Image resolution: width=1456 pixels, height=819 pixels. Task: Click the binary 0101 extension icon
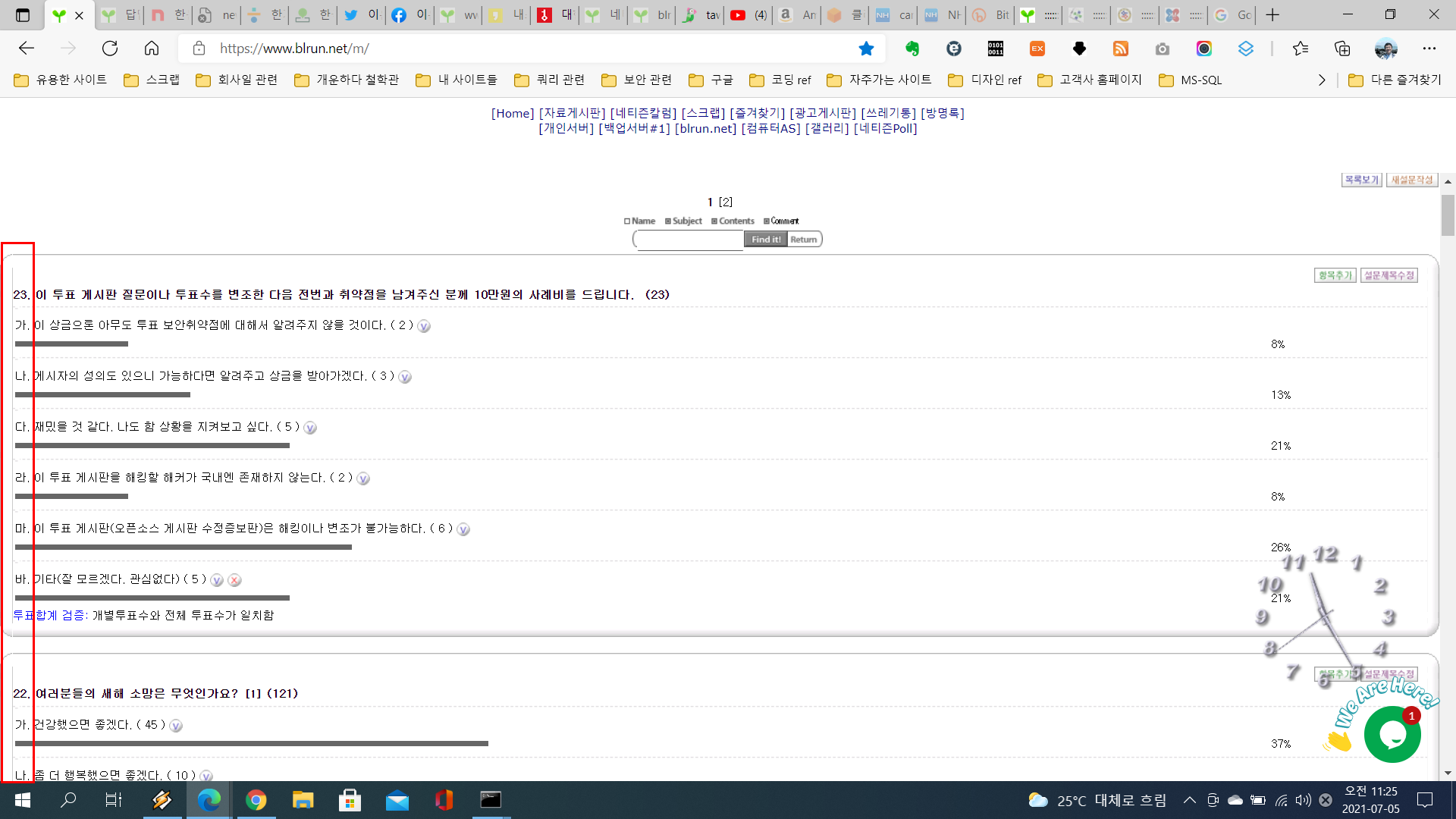pyautogui.click(x=996, y=49)
